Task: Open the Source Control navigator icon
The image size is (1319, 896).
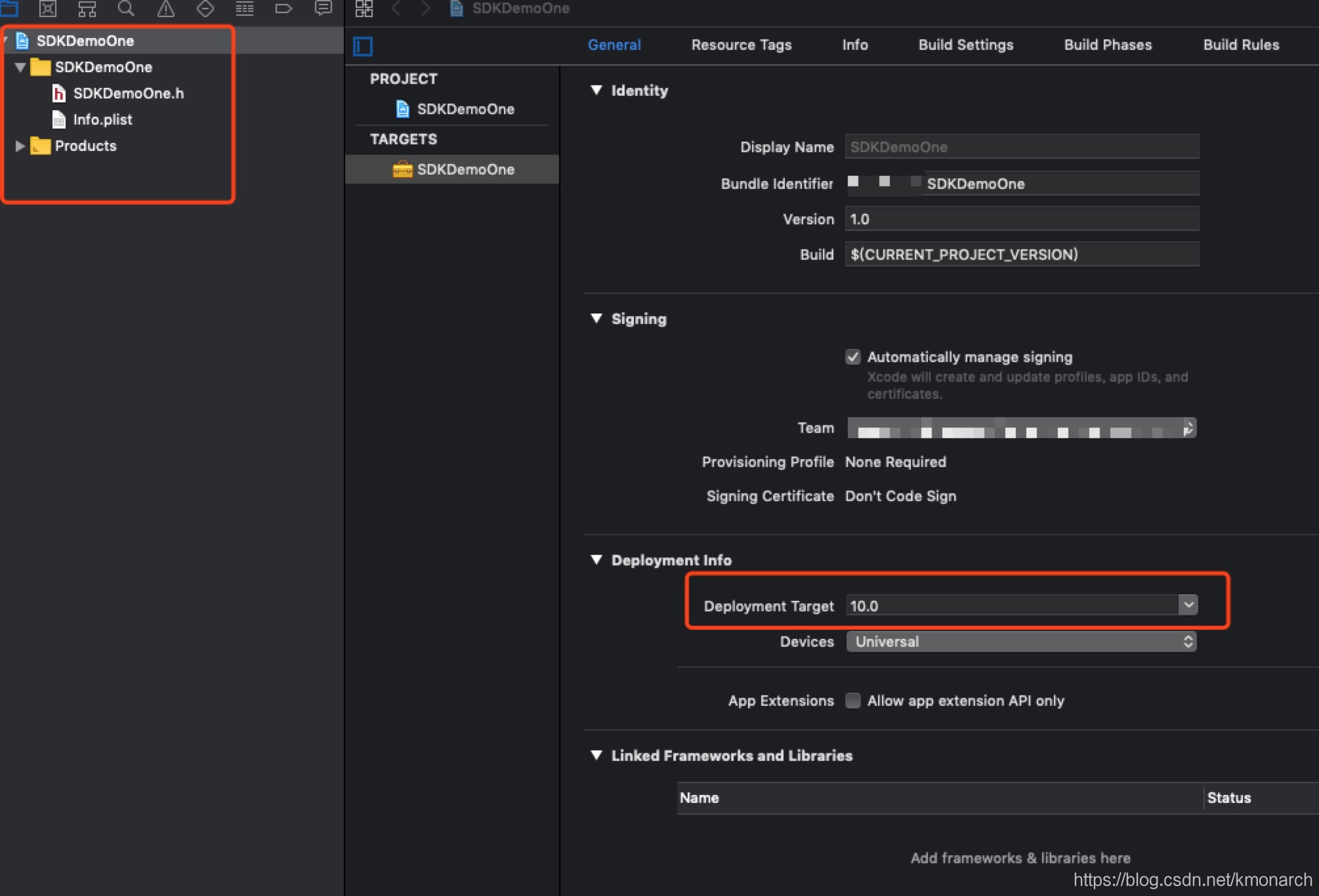Action: pyautogui.click(x=48, y=9)
